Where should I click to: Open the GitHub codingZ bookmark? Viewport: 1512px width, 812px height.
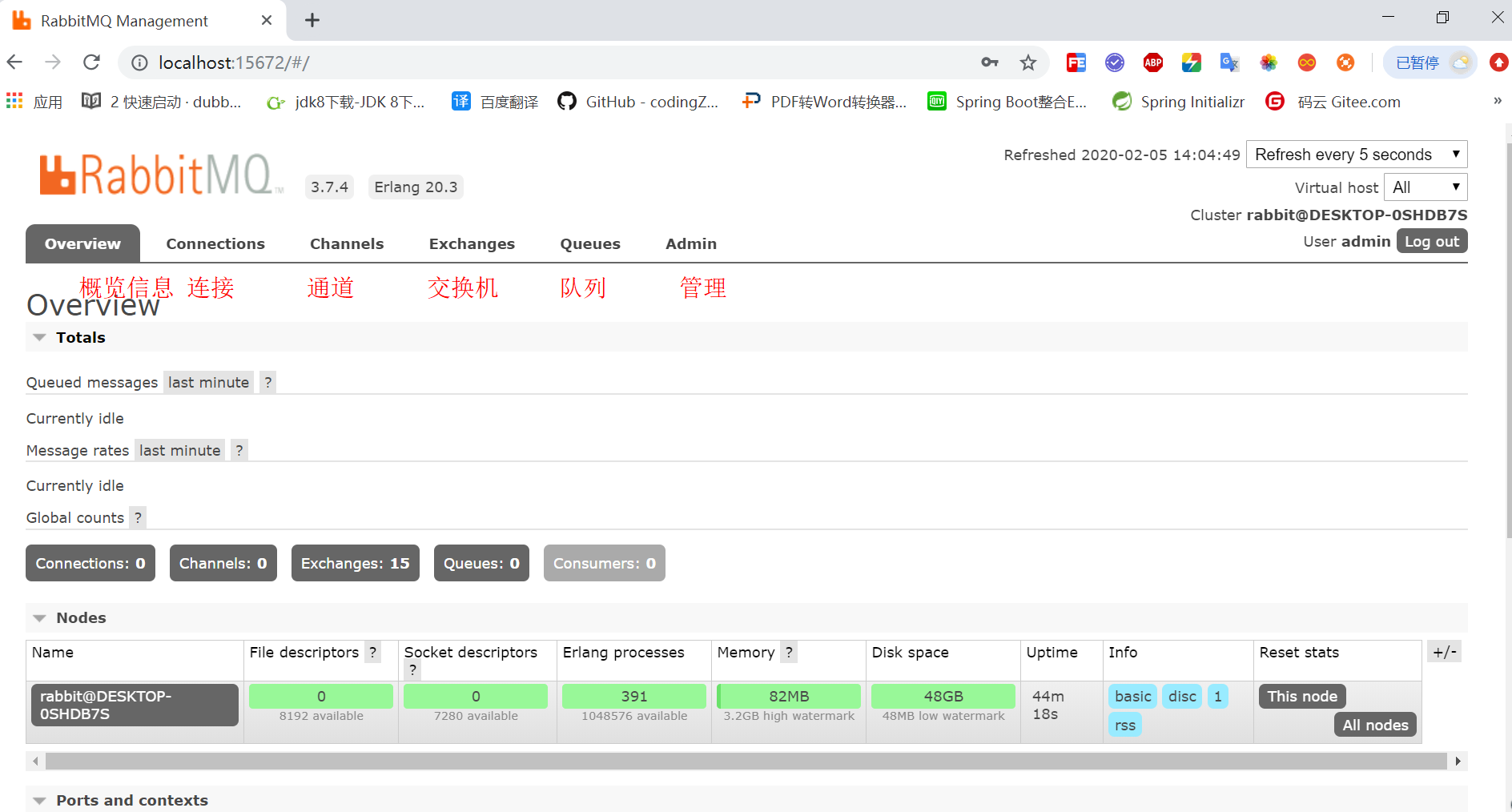[x=638, y=102]
